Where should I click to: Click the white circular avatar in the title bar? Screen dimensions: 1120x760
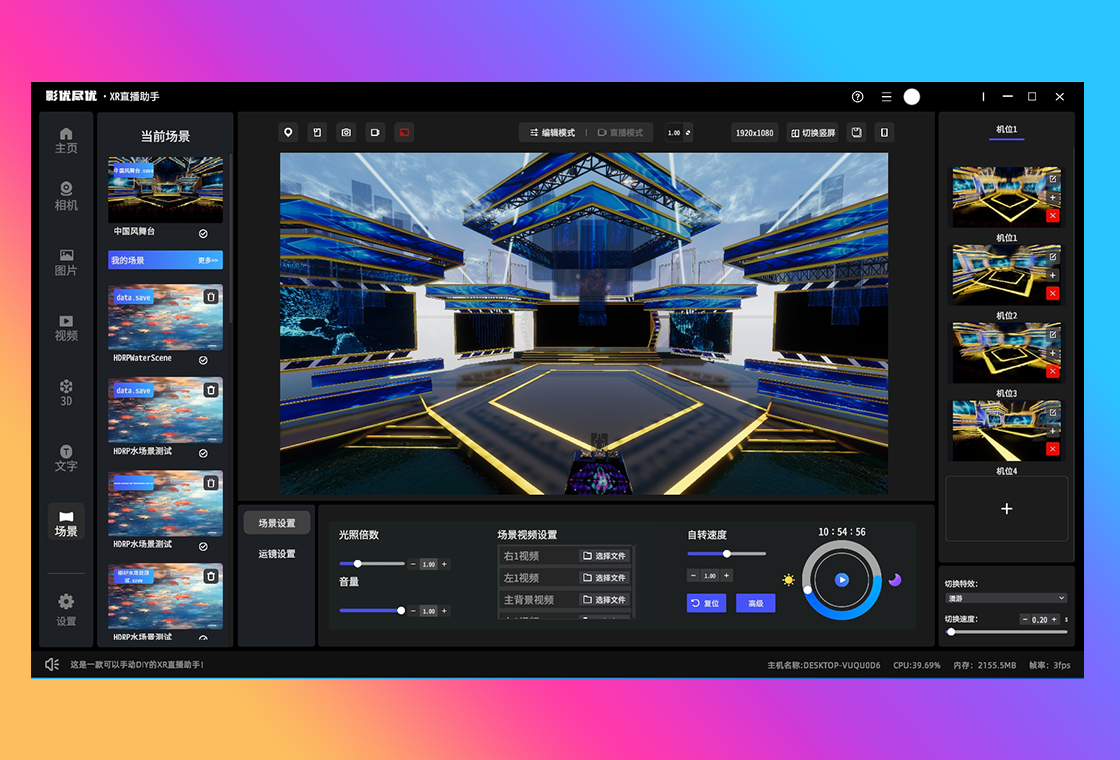911,97
